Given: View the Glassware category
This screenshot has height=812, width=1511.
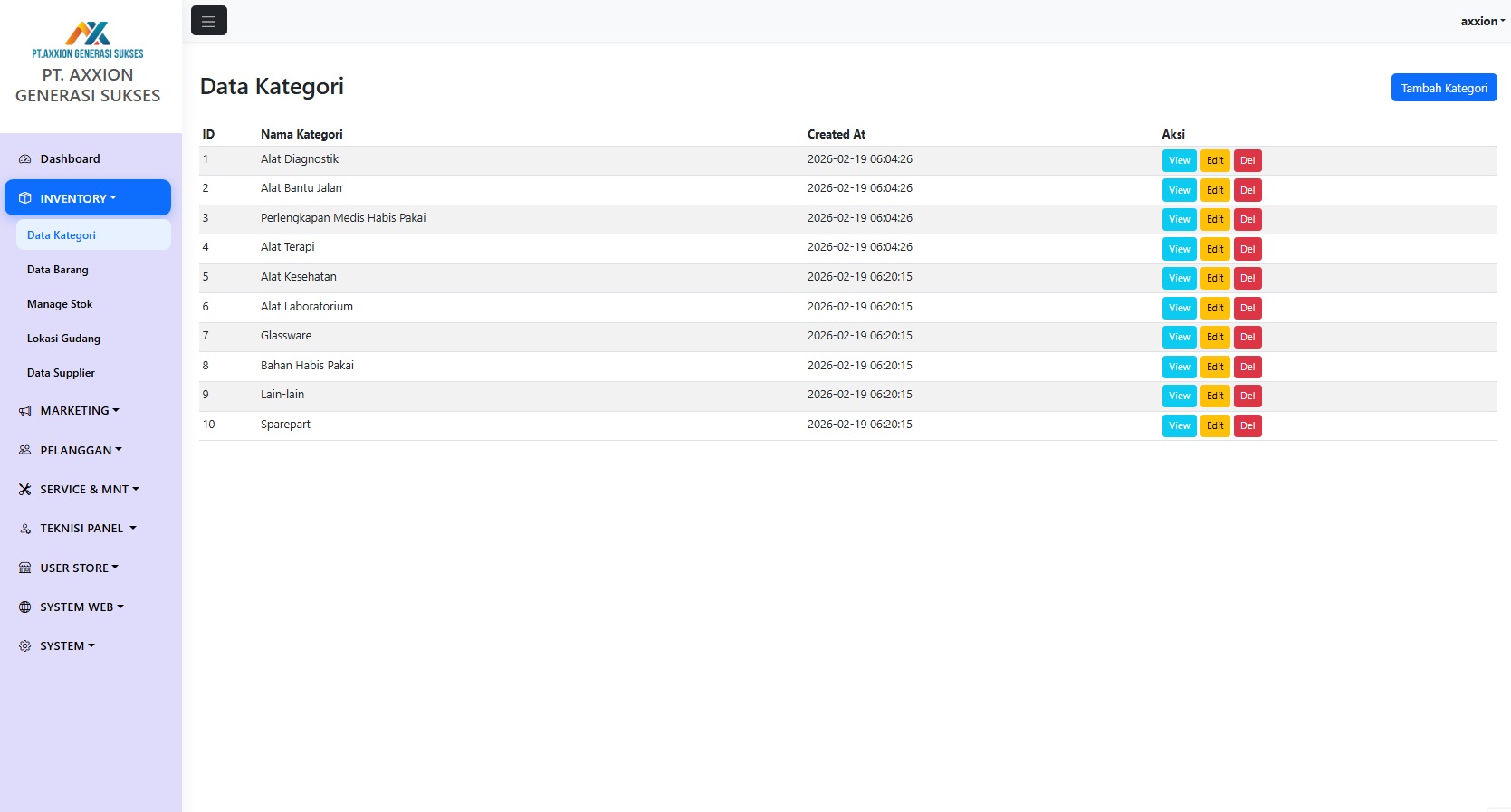Looking at the screenshot, I should point(1179,337).
